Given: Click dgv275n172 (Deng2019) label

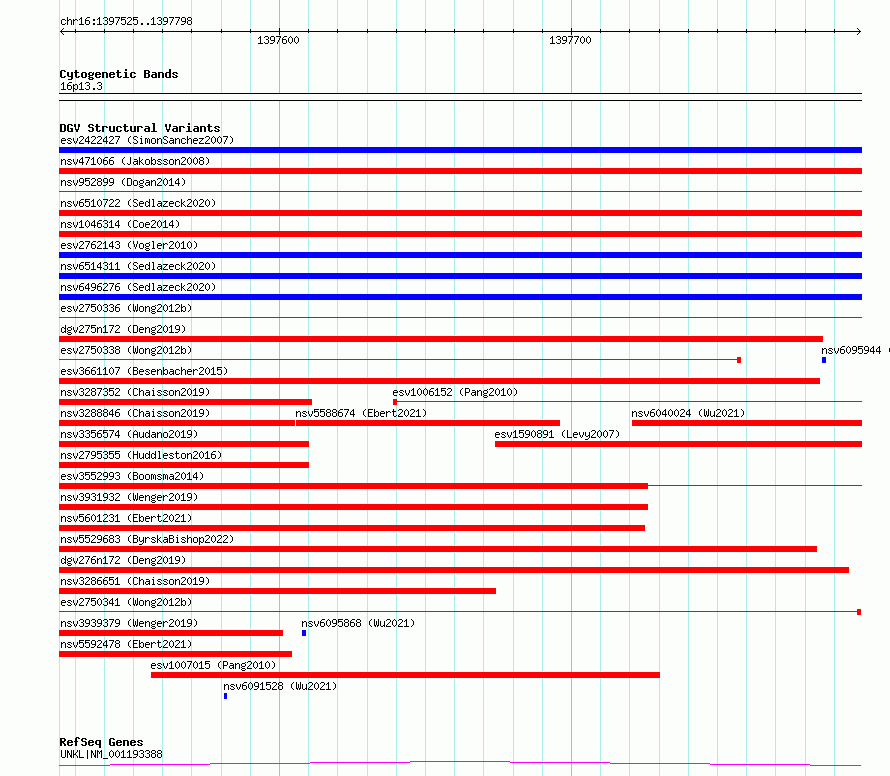Looking at the screenshot, I should 123,329.
